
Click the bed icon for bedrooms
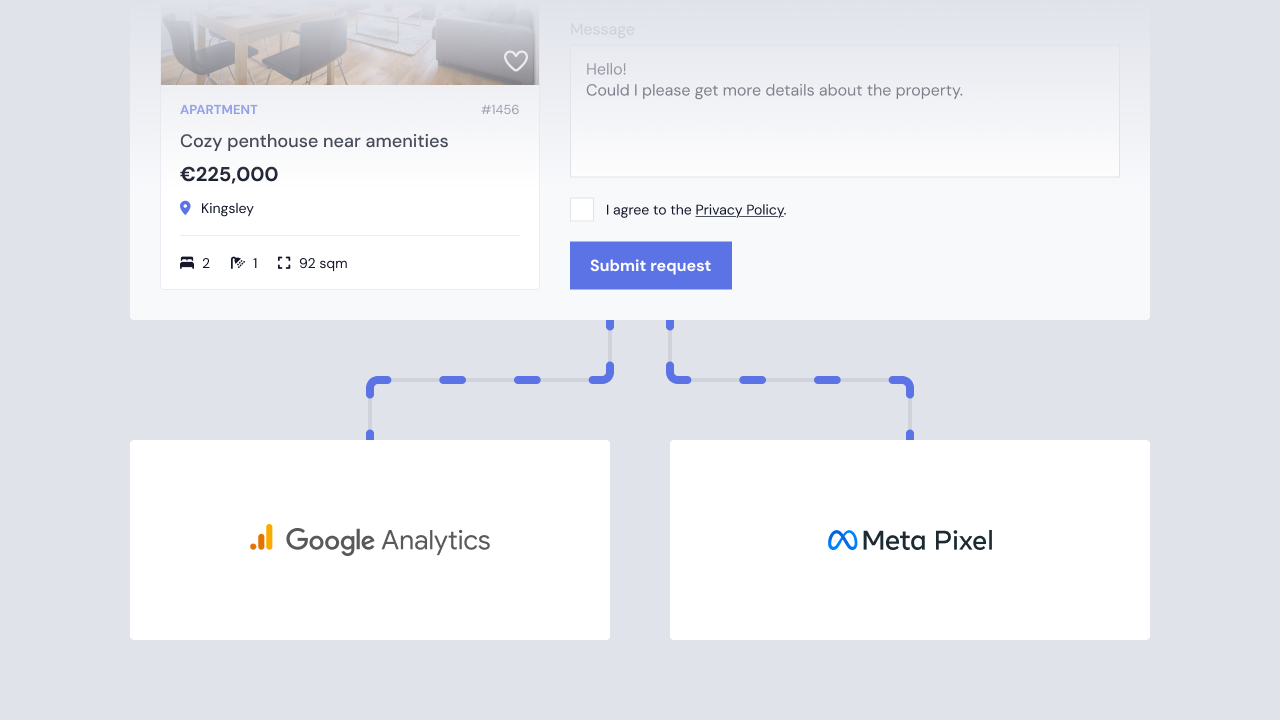(187, 263)
